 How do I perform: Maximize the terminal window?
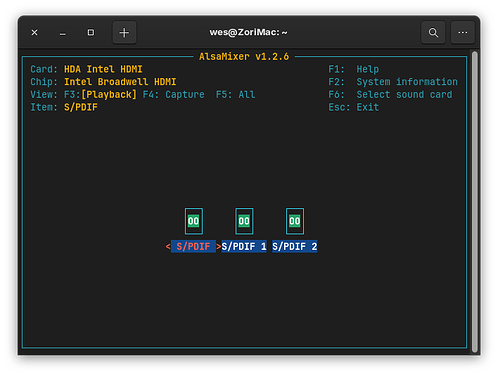(x=91, y=33)
